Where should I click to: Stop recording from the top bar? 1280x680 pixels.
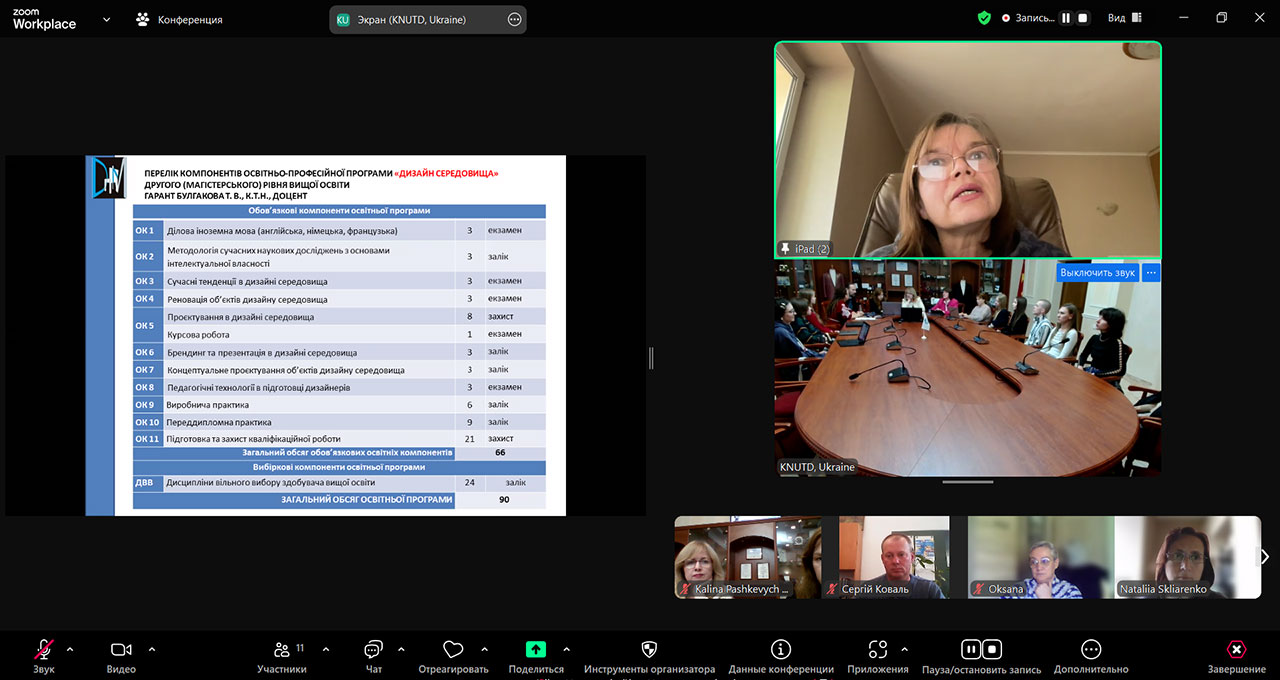pyautogui.click(x=1081, y=18)
